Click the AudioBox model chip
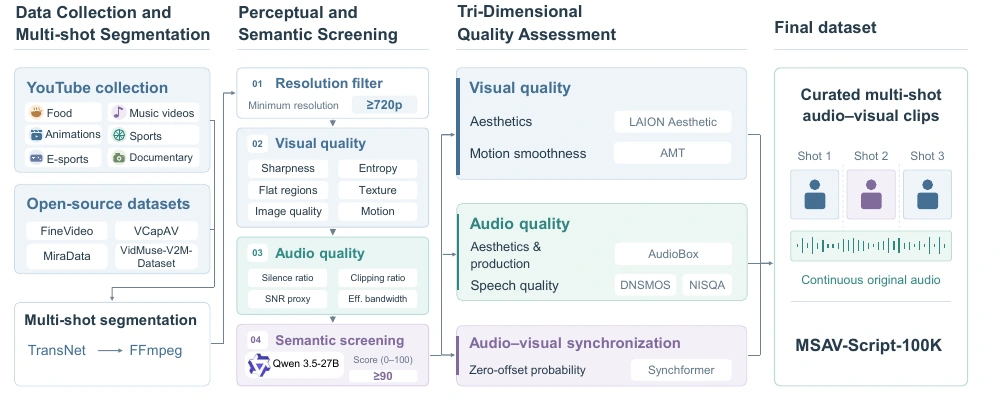Image resolution: width=1000 pixels, height=400 pixels. tap(673, 254)
